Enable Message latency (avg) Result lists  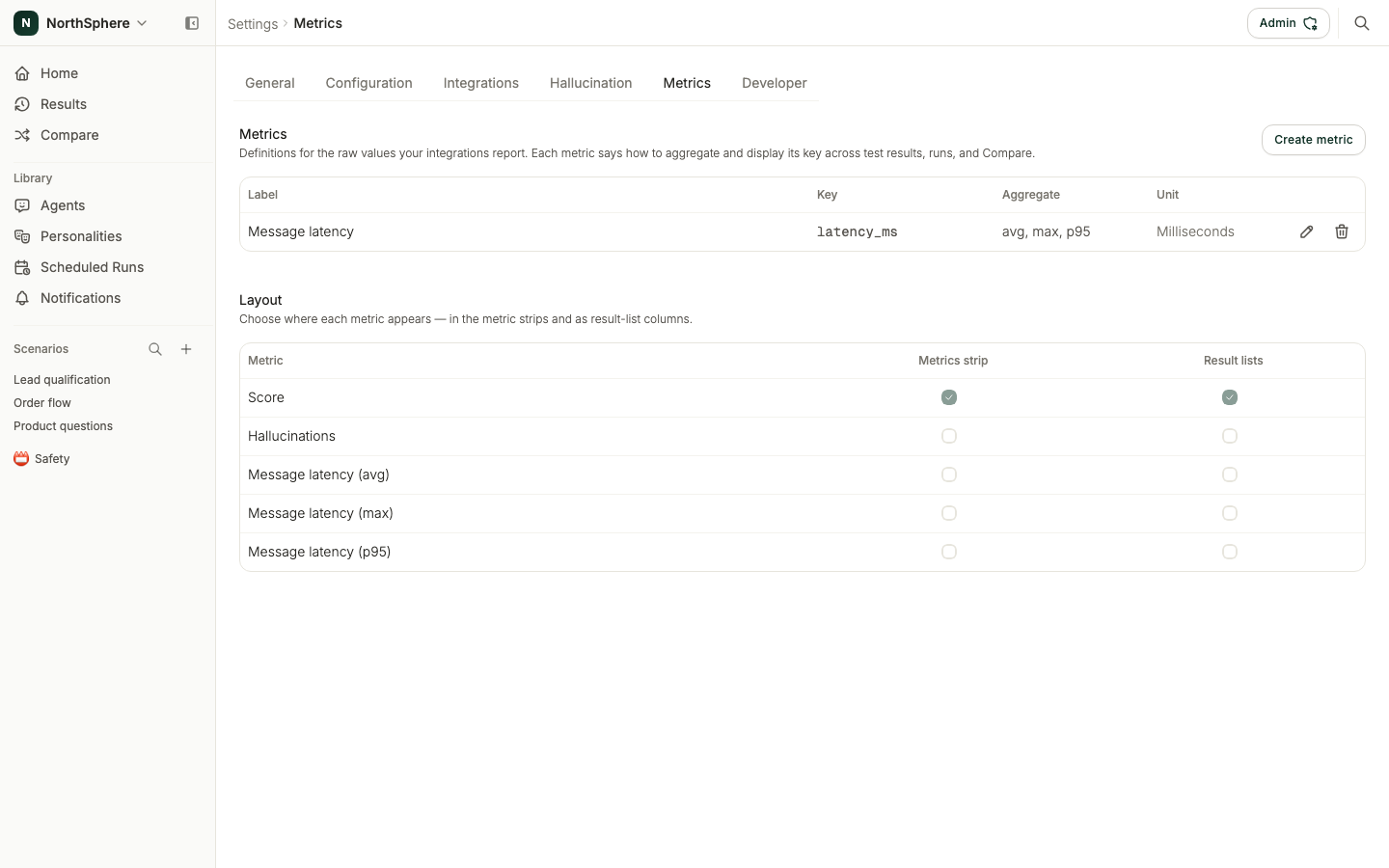click(1230, 475)
